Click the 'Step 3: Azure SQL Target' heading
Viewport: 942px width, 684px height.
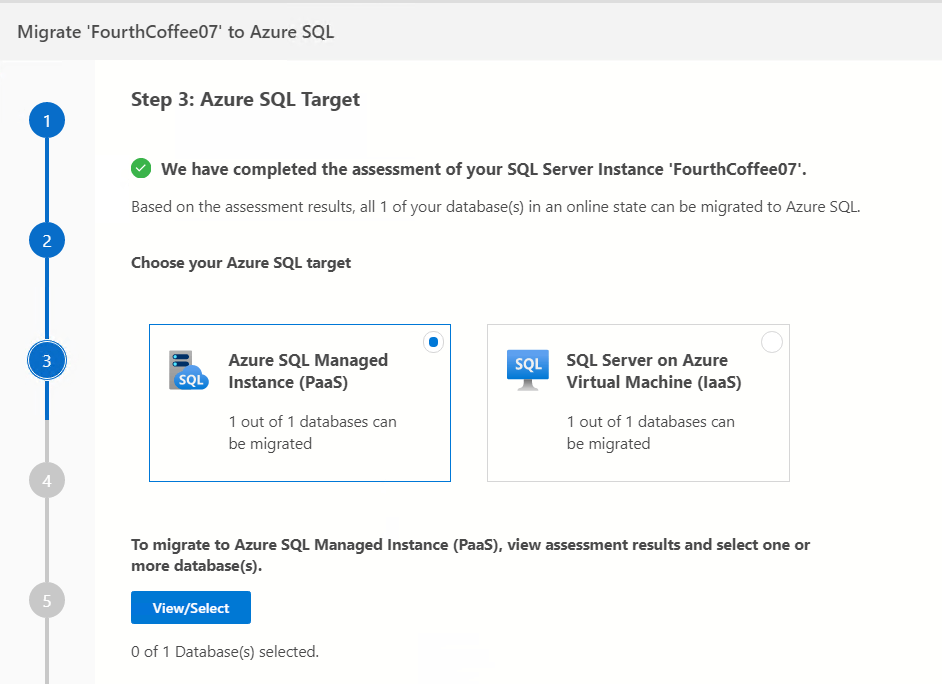coord(245,99)
